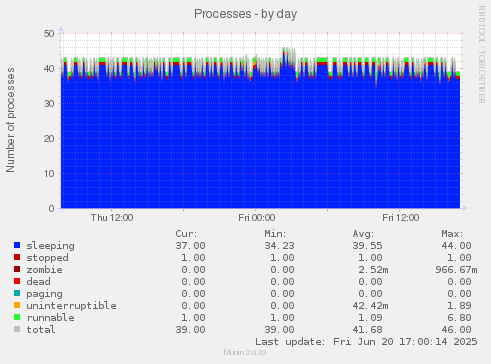Click the blue sleeping legend swatch
The width and height of the screenshot is (491, 364).
(x=17, y=245)
